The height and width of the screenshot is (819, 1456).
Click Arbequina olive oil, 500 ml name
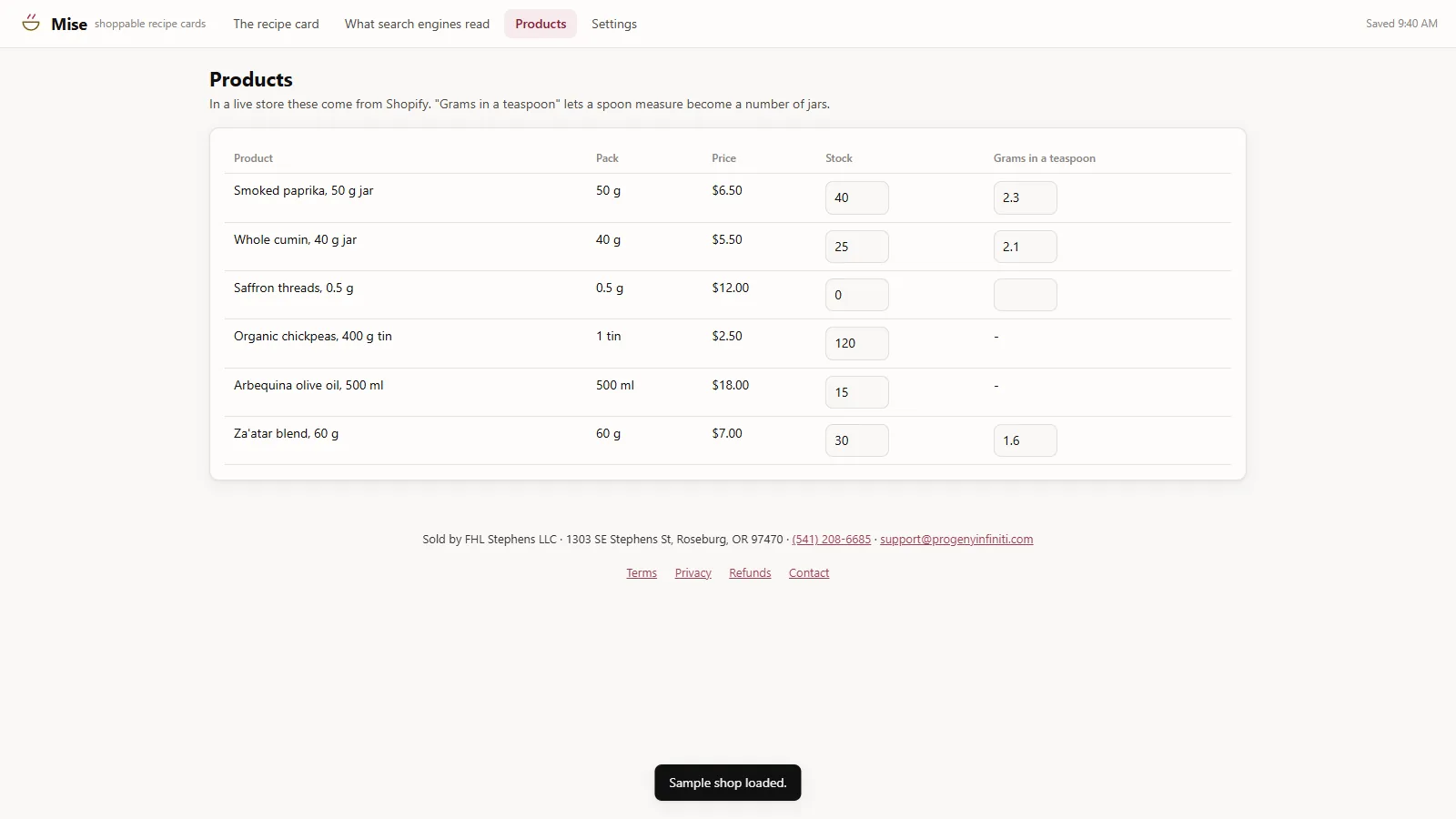tap(308, 385)
